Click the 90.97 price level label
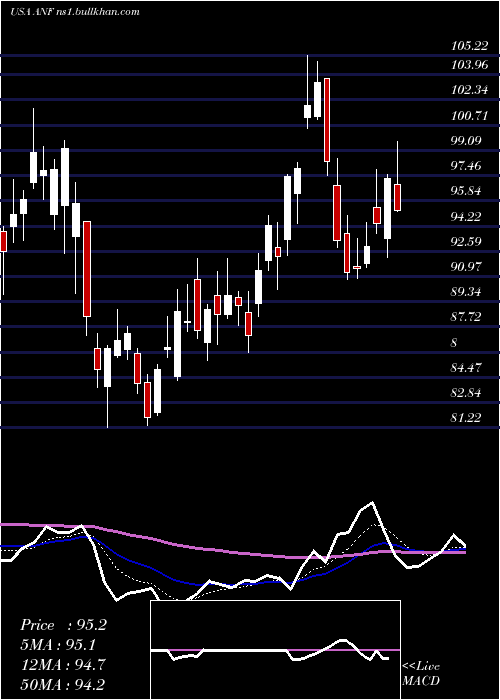The image size is (500, 700). point(467,267)
